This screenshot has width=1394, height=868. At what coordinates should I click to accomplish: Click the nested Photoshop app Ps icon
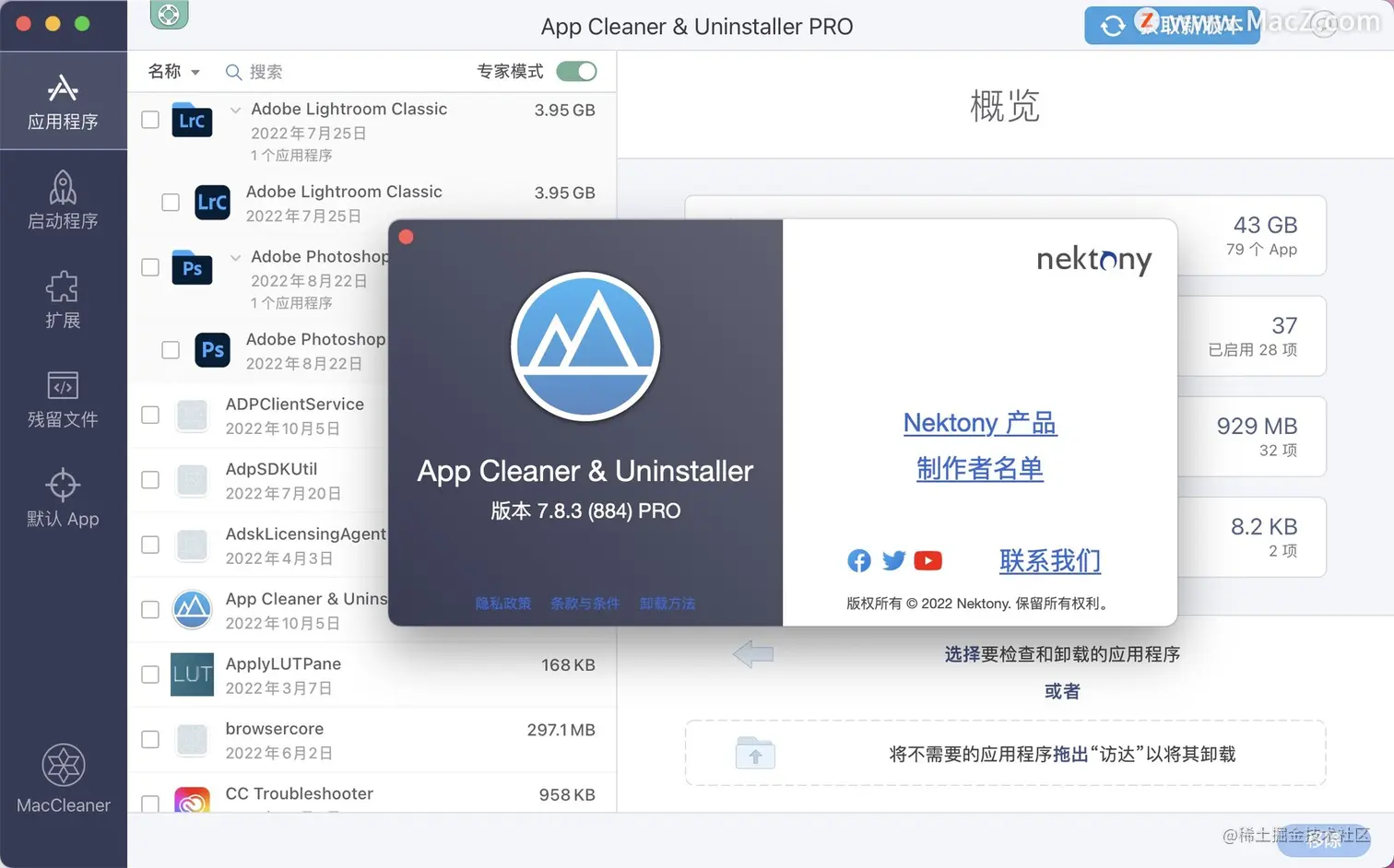pyautogui.click(x=212, y=350)
